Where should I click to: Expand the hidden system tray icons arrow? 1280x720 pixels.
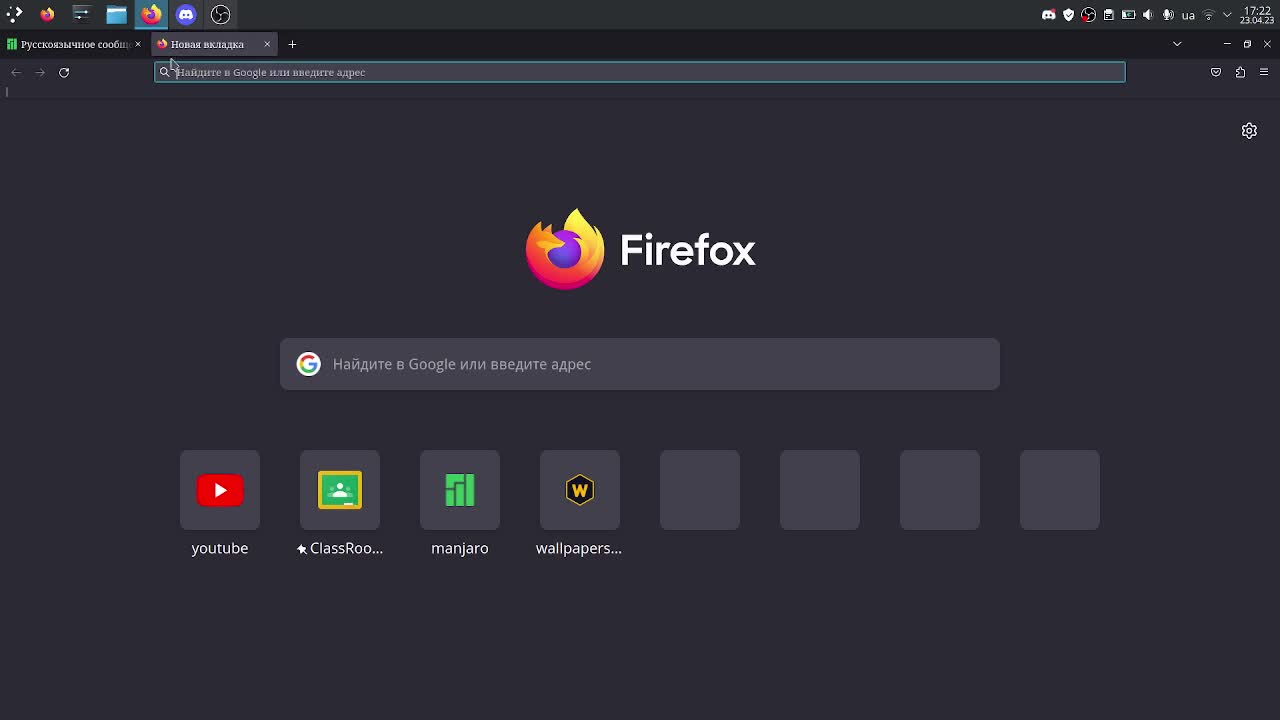coord(1227,15)
